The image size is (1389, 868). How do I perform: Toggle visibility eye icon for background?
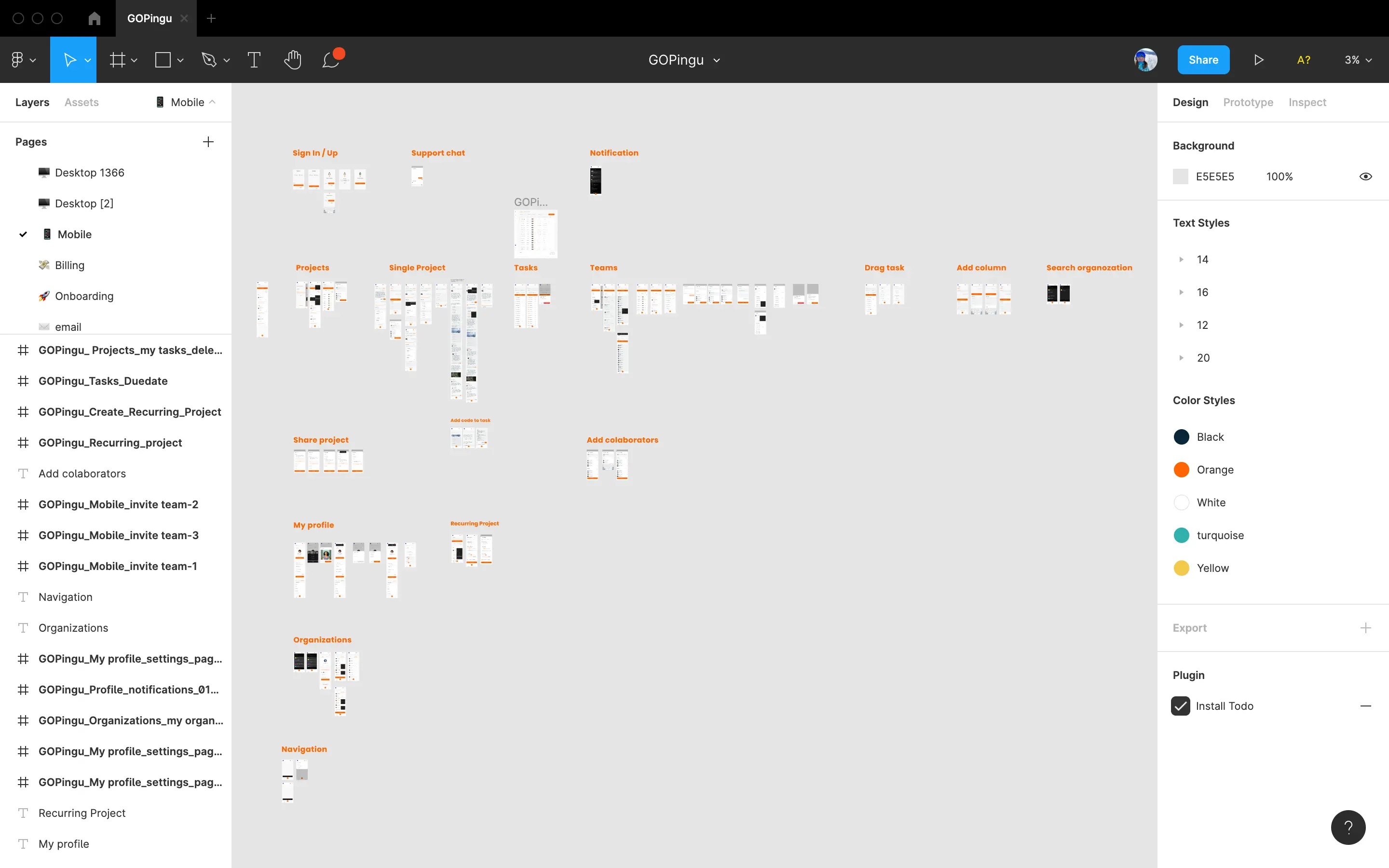(1365, 176)
